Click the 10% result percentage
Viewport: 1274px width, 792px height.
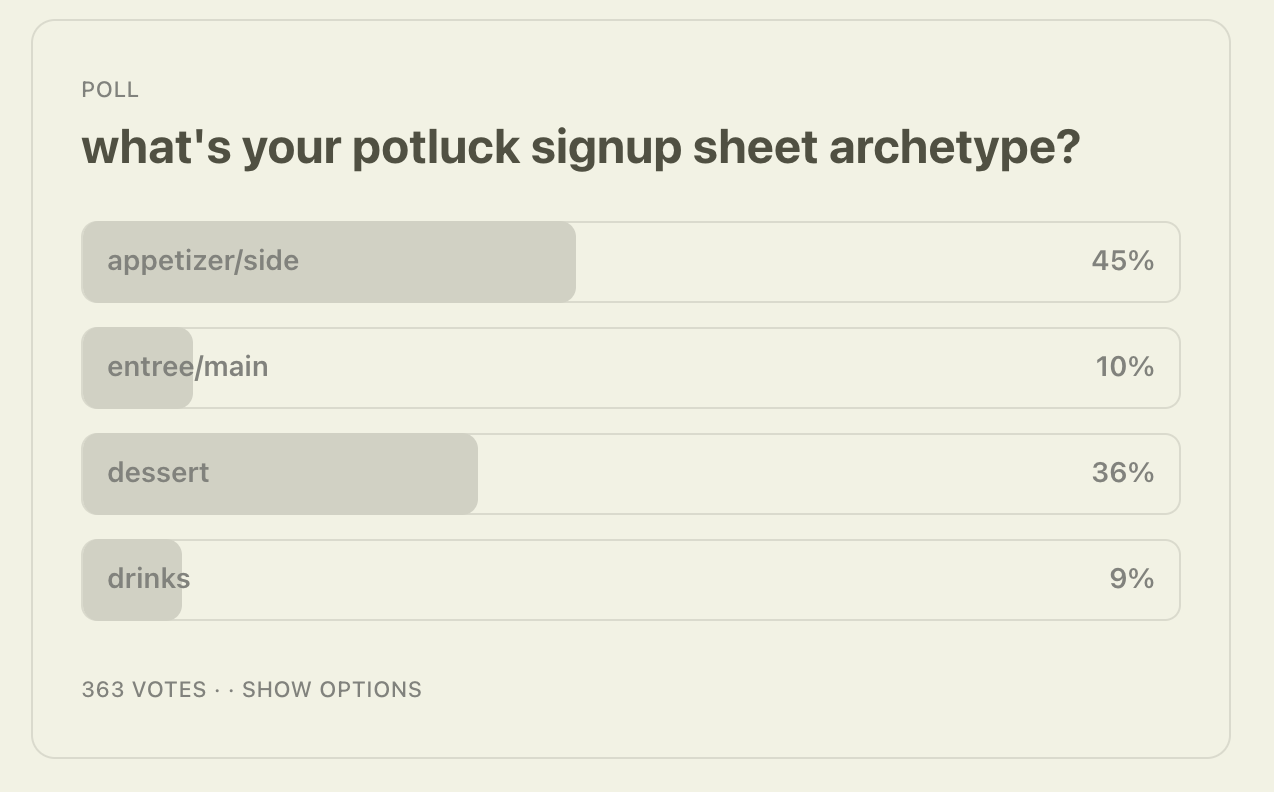coord(1124,367)
